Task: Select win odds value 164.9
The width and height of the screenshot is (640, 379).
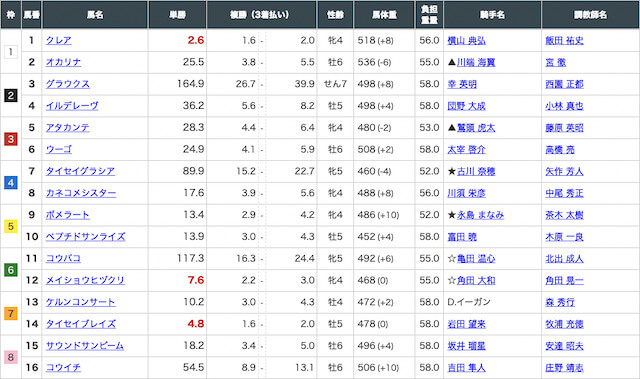Action: pos(191,84)
